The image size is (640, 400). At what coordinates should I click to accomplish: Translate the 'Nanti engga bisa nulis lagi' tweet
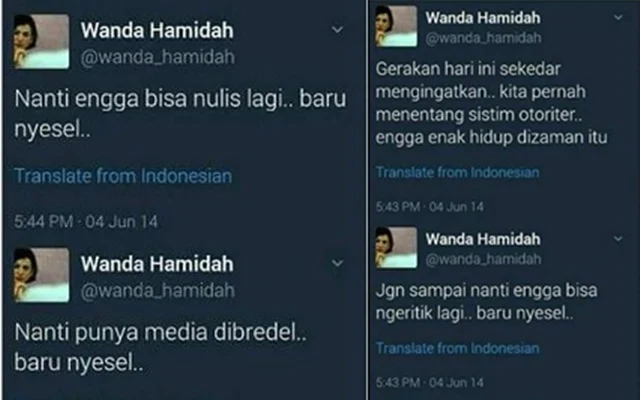coord(123,176)
